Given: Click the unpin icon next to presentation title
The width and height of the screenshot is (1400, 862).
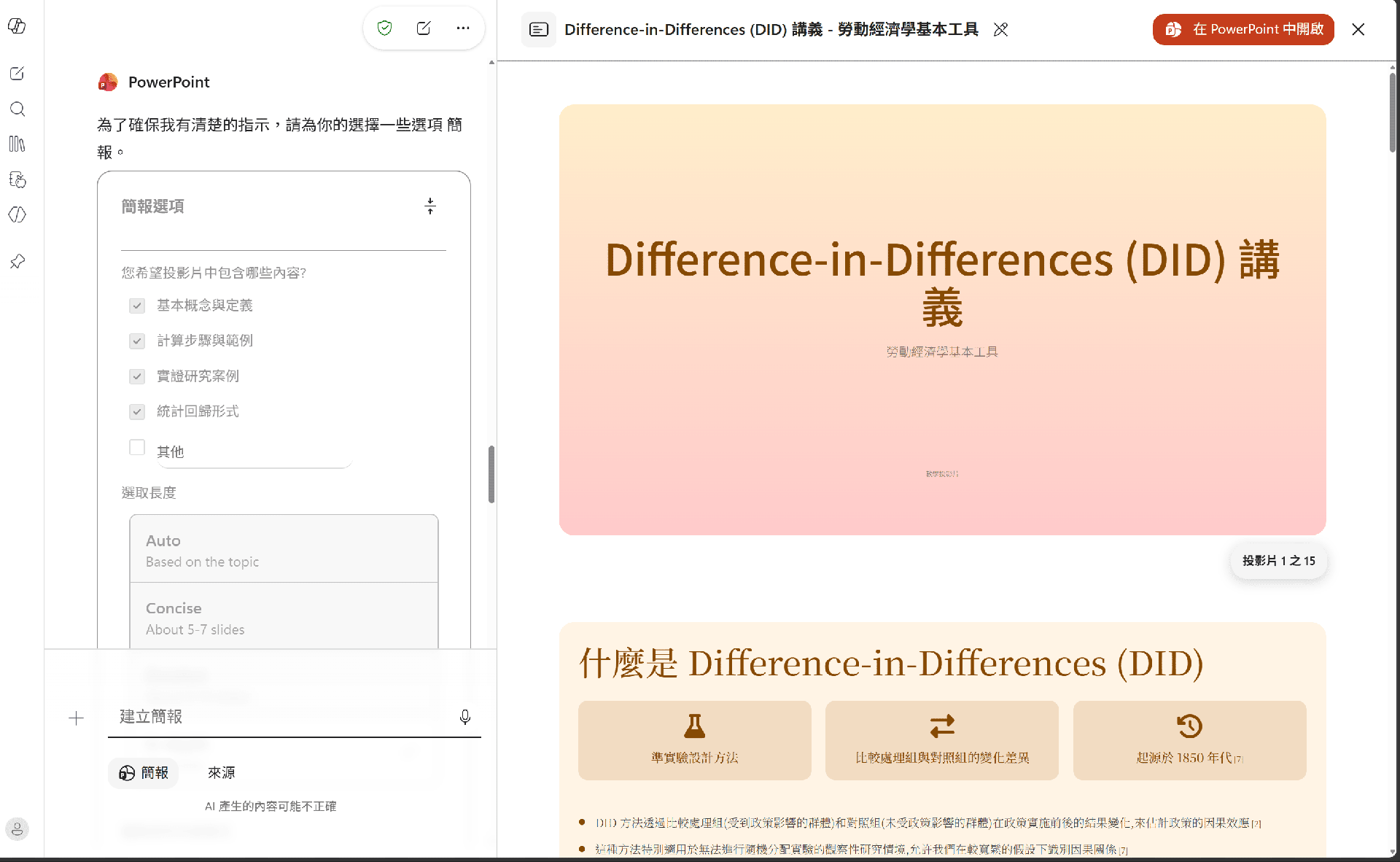Looking at the screenshot, I should [x=1001, y=30].
